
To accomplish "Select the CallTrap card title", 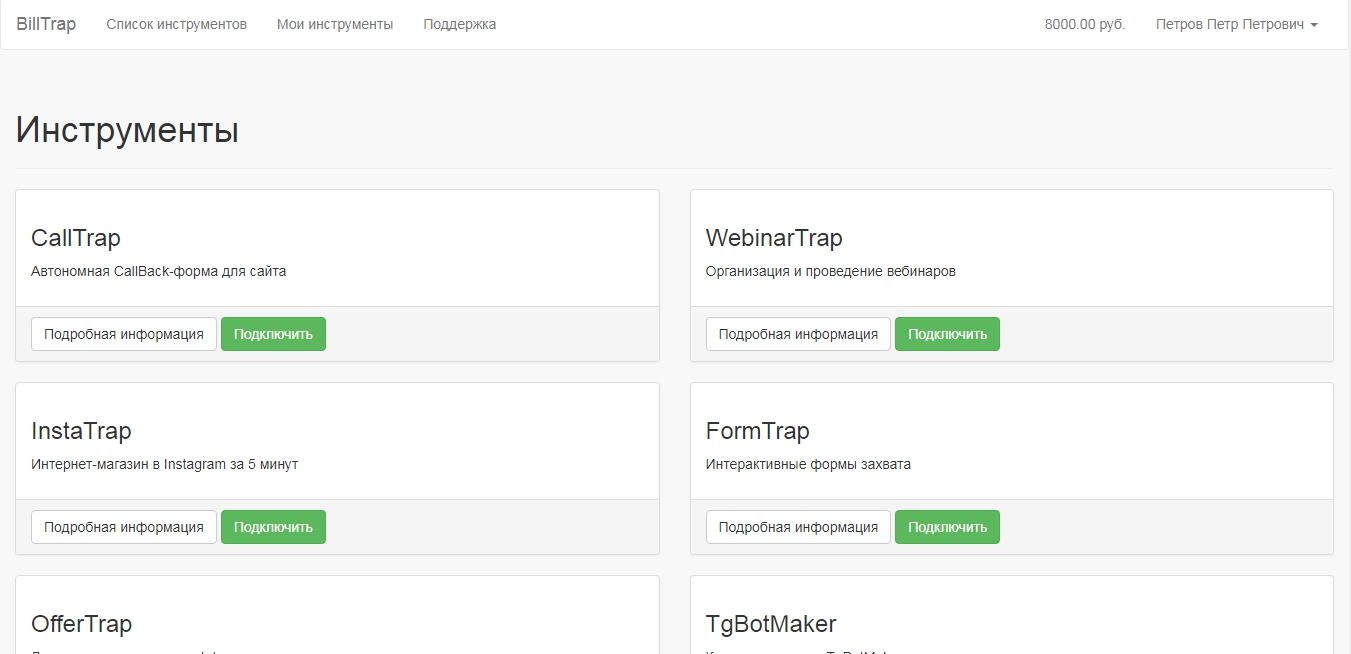I will pyautogui.click(x=76, y=238).
